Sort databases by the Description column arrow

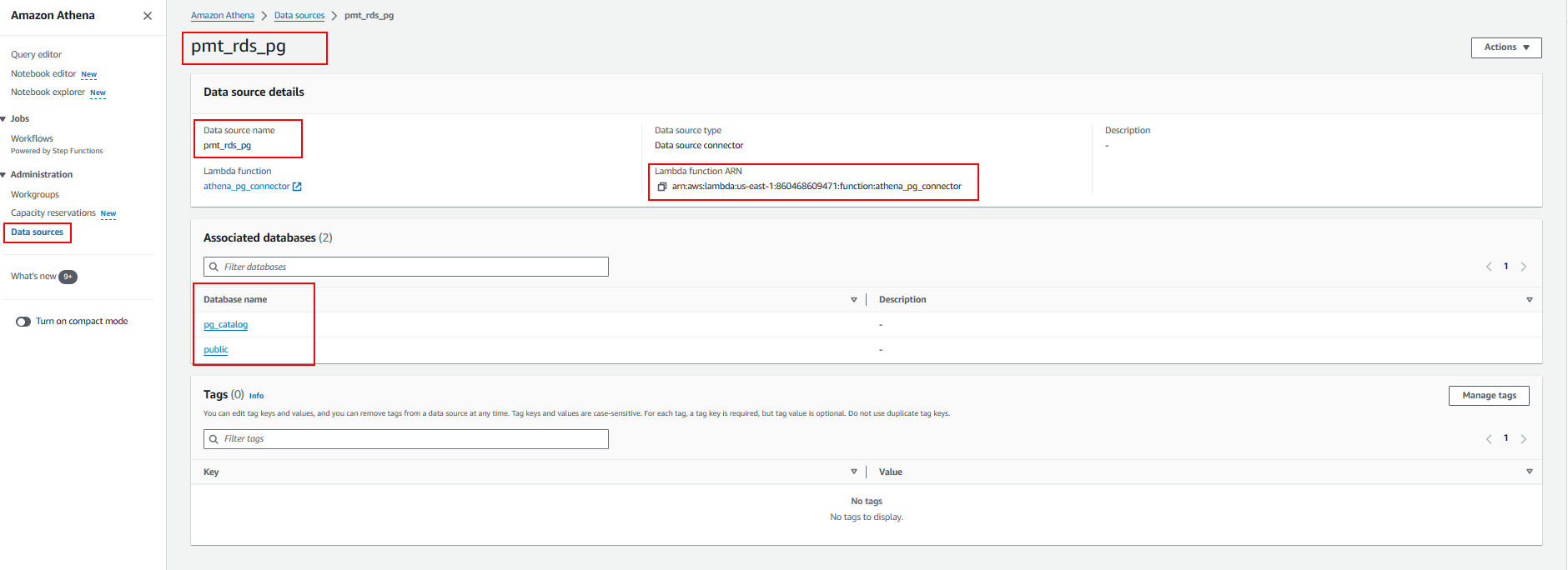pos(1530,300)
